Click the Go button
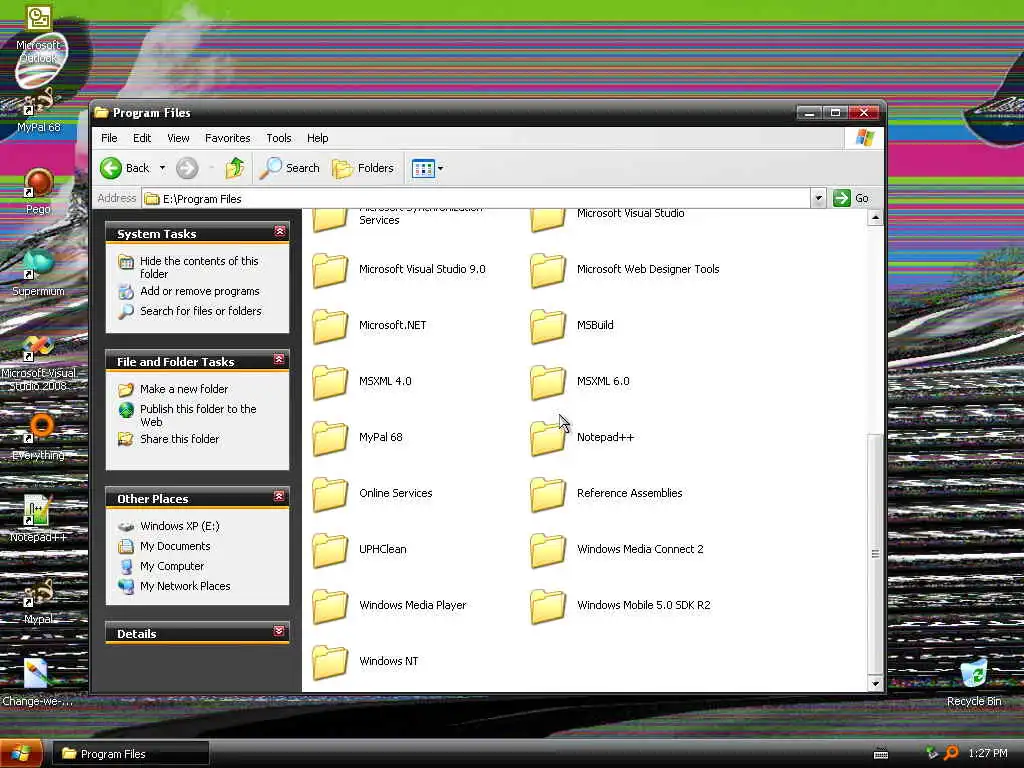The width and height of the screenshot is (1024, 768). [x=852, y=198]
